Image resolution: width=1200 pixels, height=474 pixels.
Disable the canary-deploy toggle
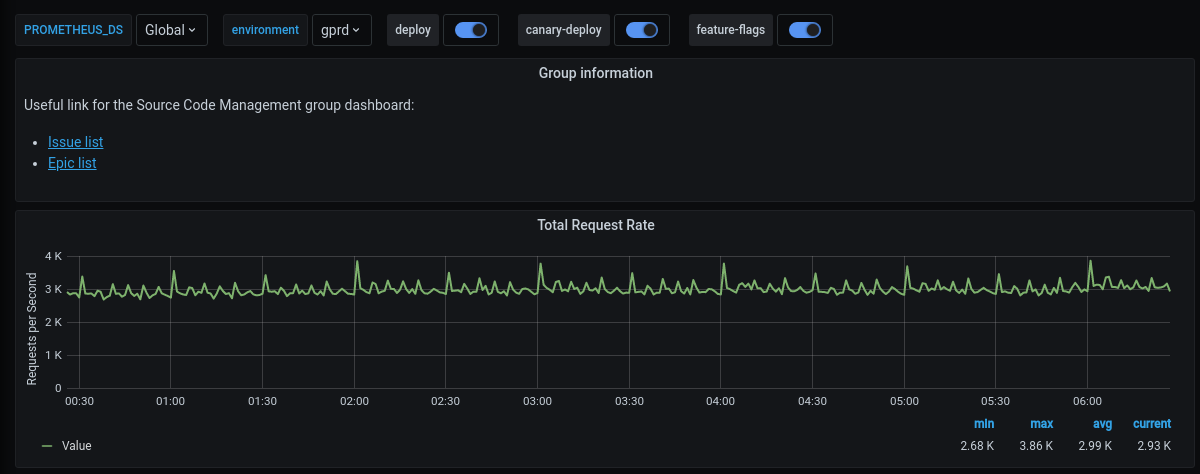641,30
